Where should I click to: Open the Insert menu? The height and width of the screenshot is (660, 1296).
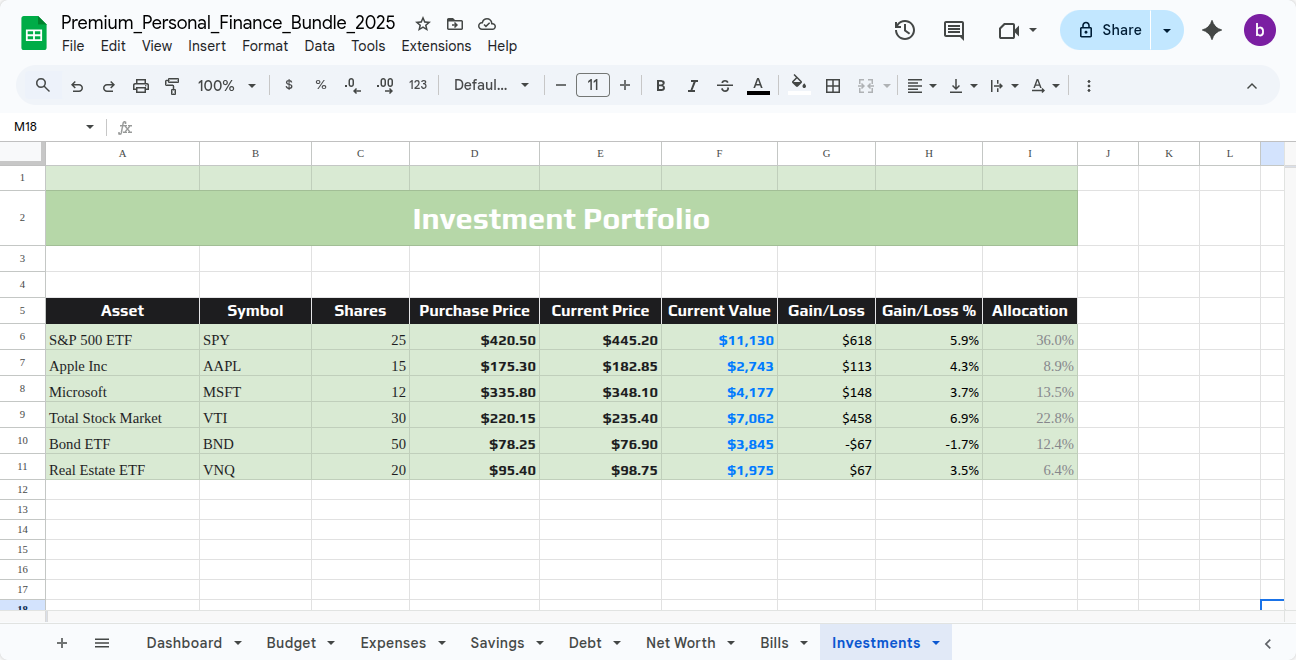pos(207,46)
